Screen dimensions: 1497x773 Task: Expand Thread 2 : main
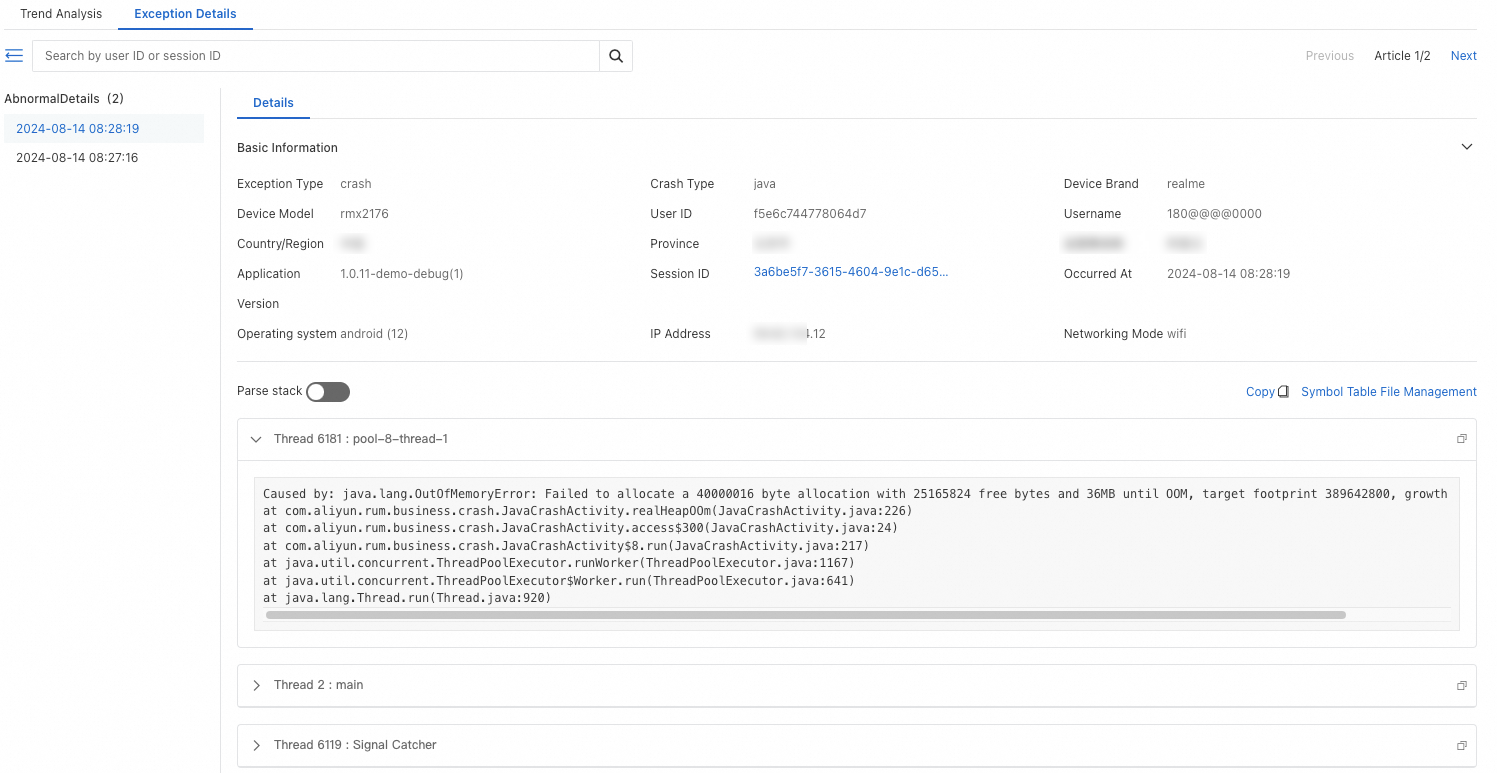pos(256,685)
